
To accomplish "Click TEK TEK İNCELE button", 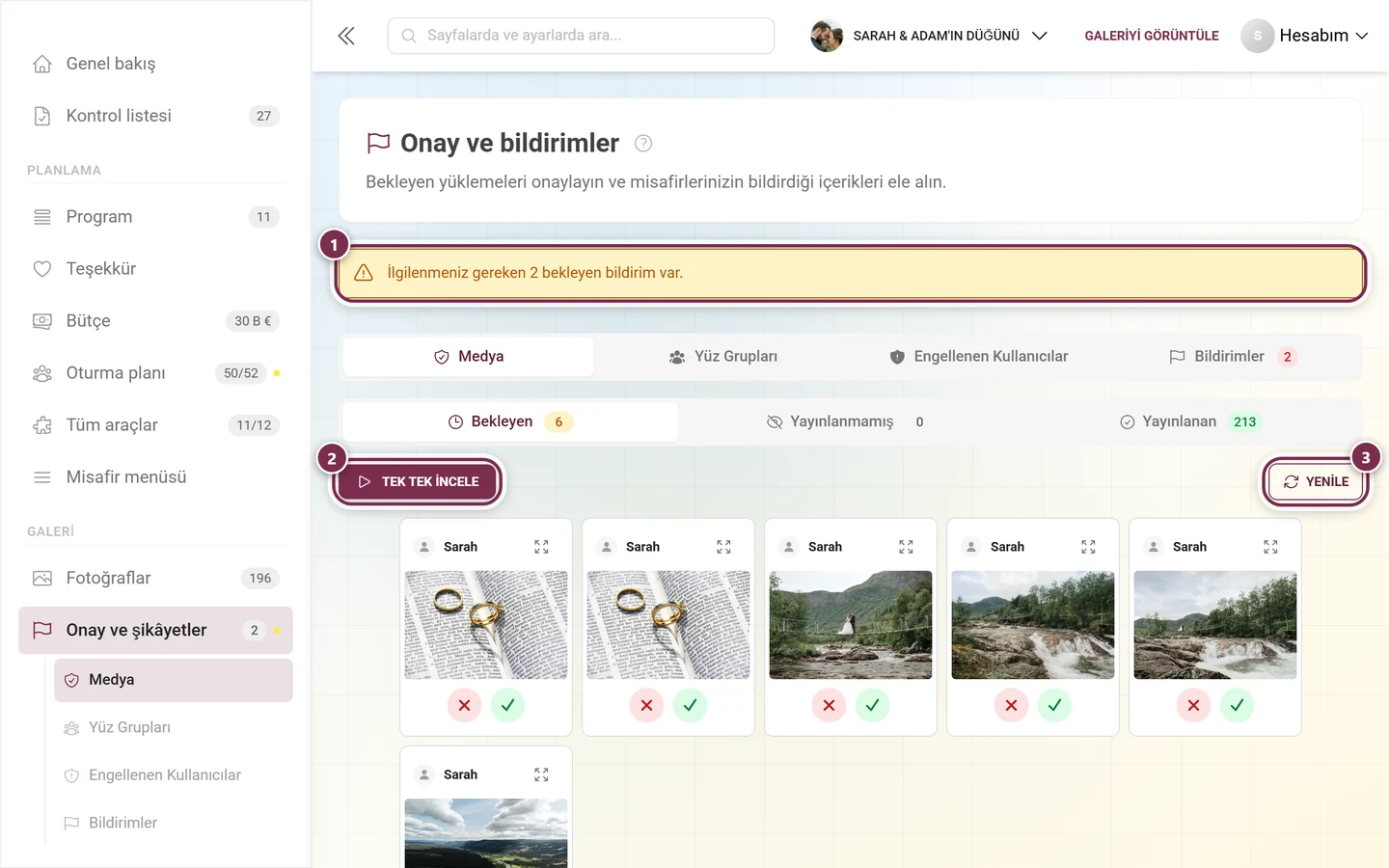I will (418, 481).
